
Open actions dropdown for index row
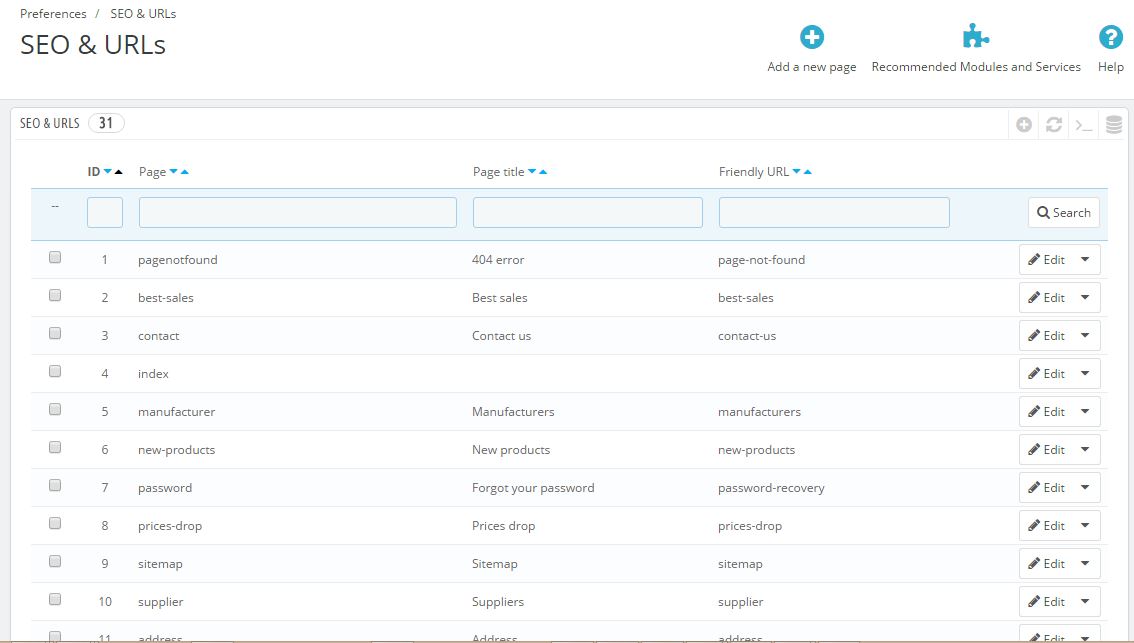click(x=1086, y=373)
